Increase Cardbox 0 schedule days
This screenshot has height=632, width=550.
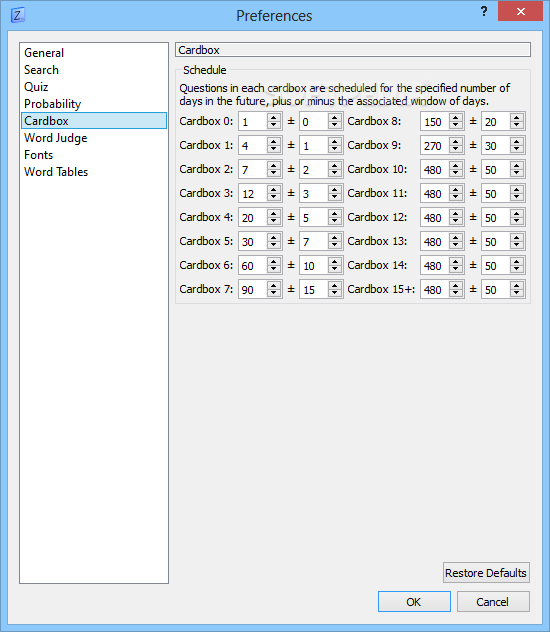click(274, 117)
